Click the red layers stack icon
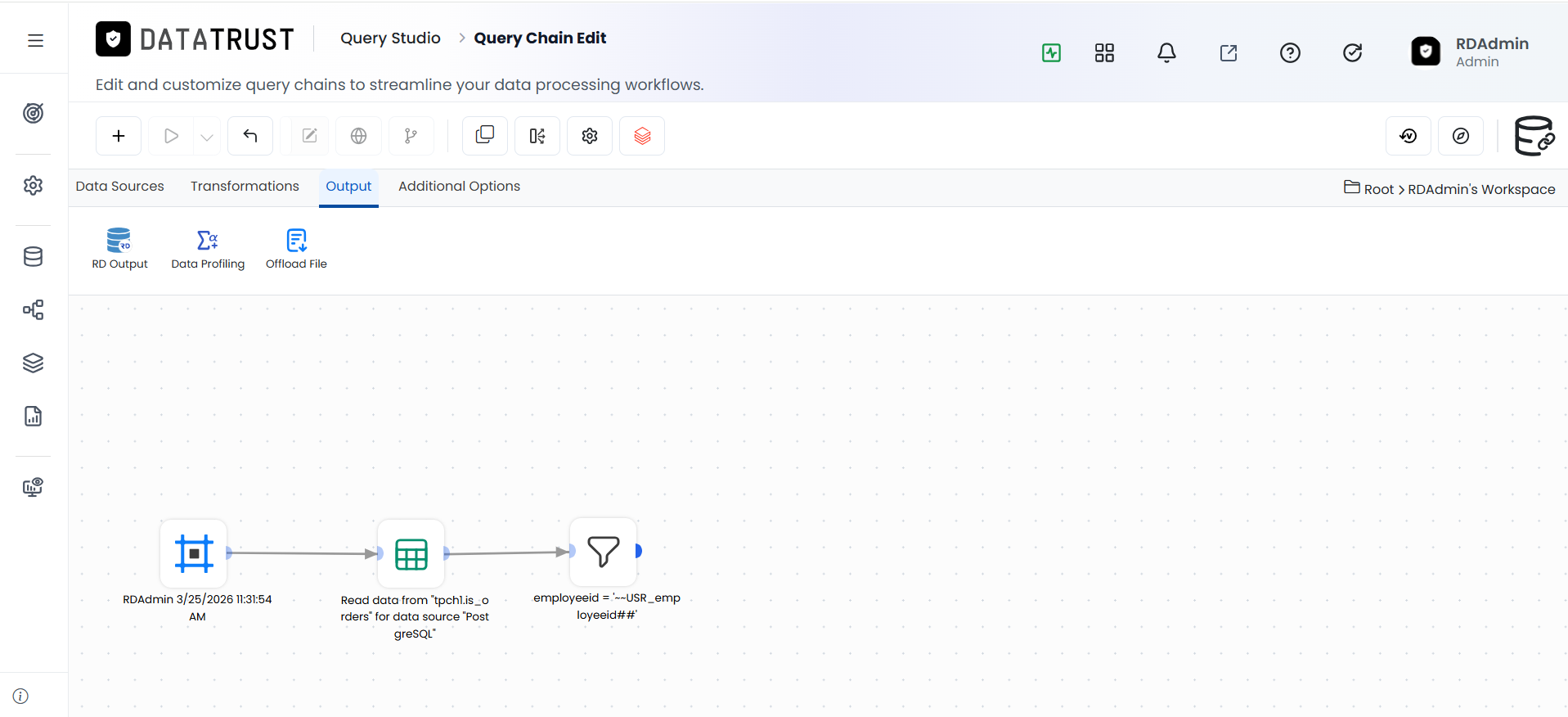Viewport: 1568px width, 717px height. pyautogui.click(x=642, y=136)
